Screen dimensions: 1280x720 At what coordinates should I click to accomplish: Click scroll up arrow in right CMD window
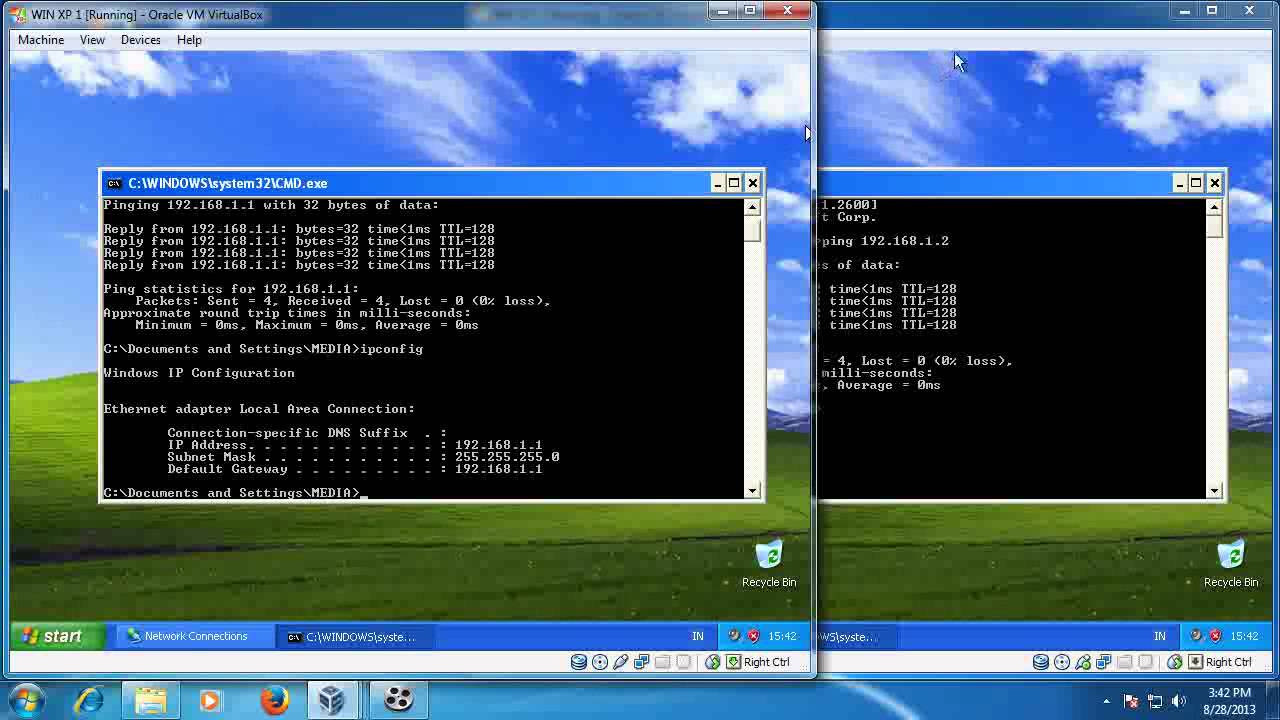[x=1214, y=207]
